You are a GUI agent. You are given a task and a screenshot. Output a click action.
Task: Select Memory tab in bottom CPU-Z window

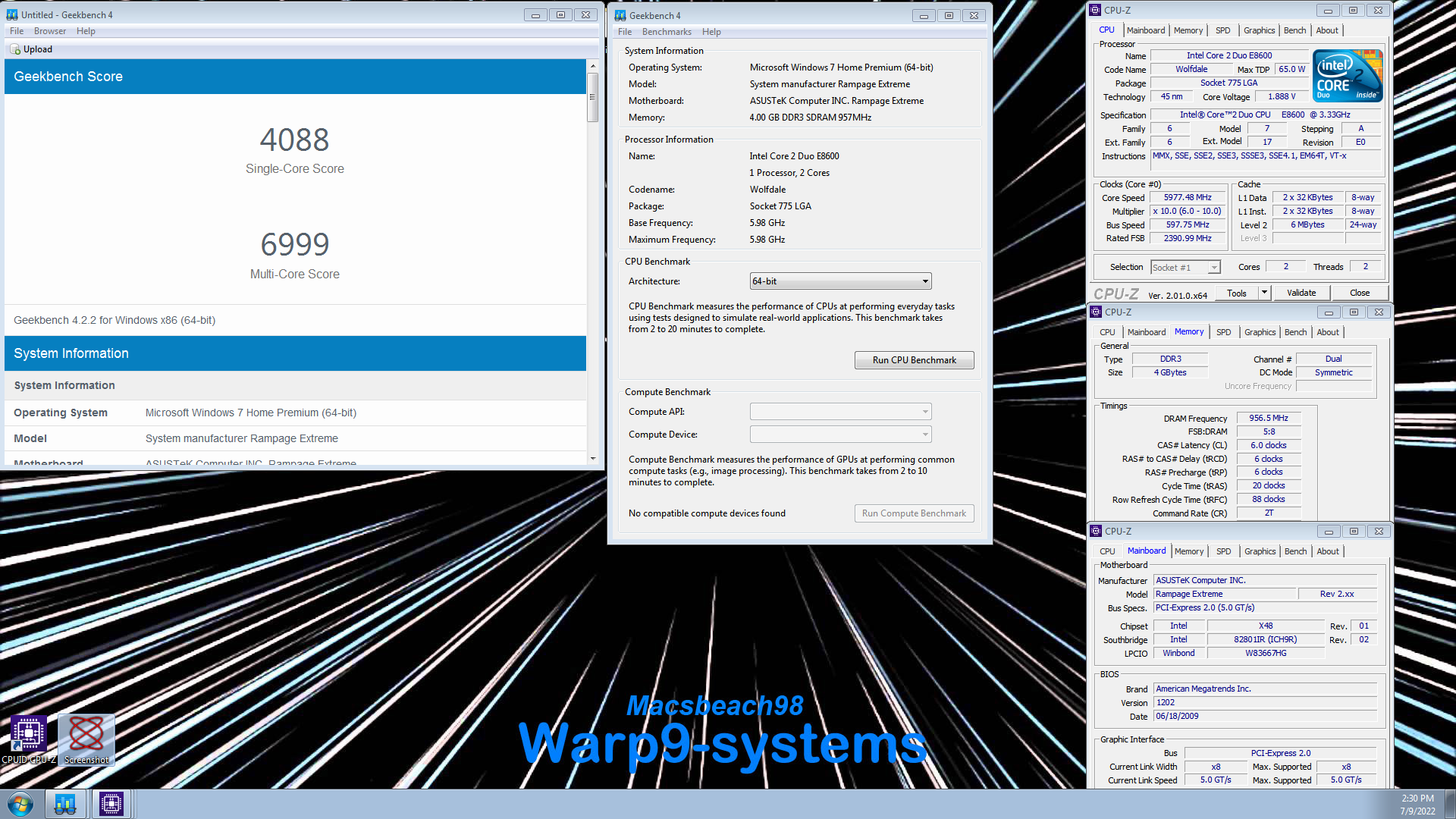pyautogui.click(x=1189, y=551)
